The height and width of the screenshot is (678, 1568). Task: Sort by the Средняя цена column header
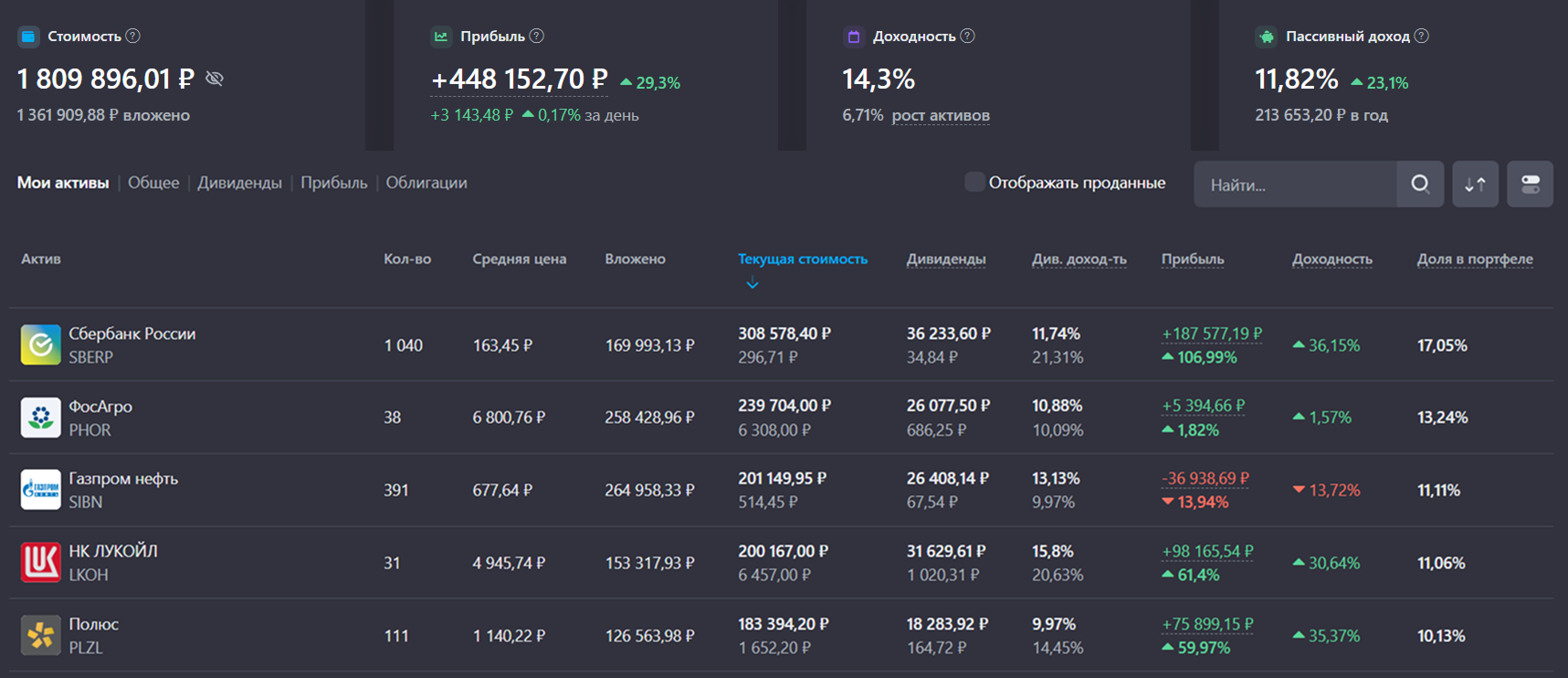(x=520, y=259)
